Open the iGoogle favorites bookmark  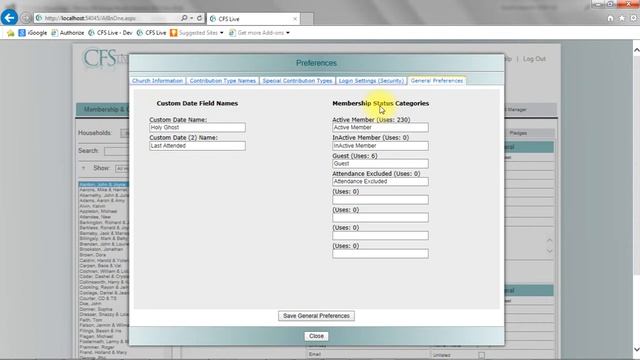pyautogui.click(x=33, y=33)
